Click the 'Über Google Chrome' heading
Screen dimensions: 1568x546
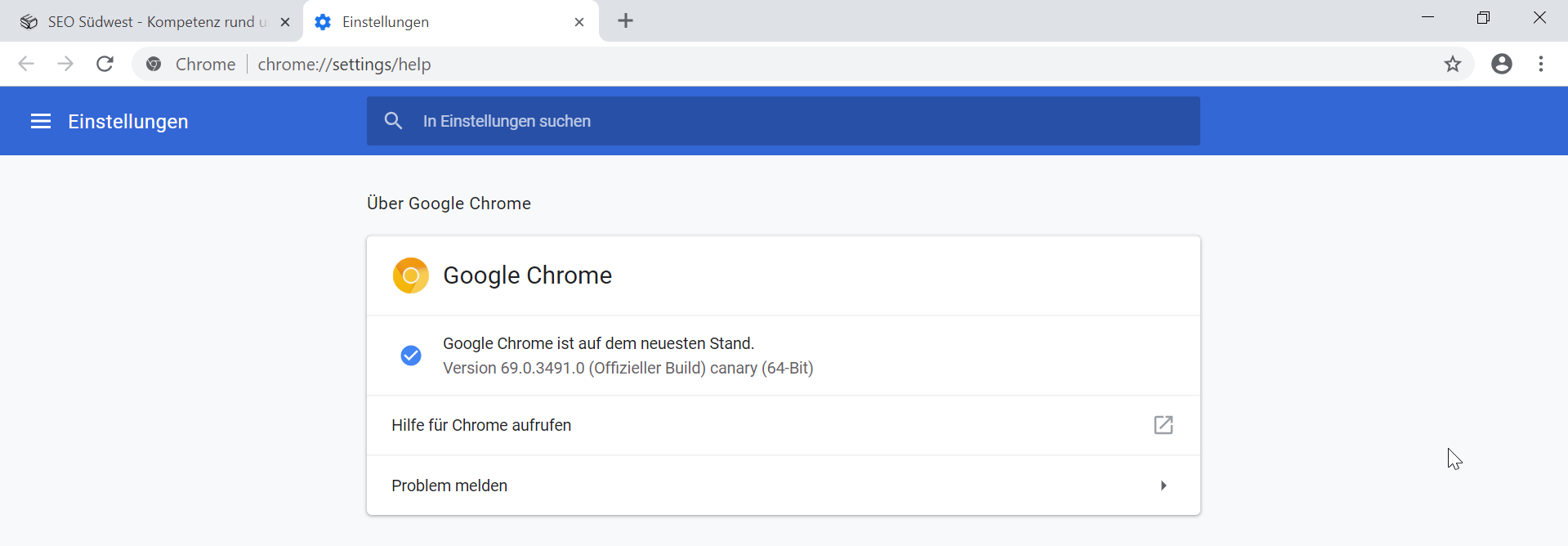[x=449, y=204]
